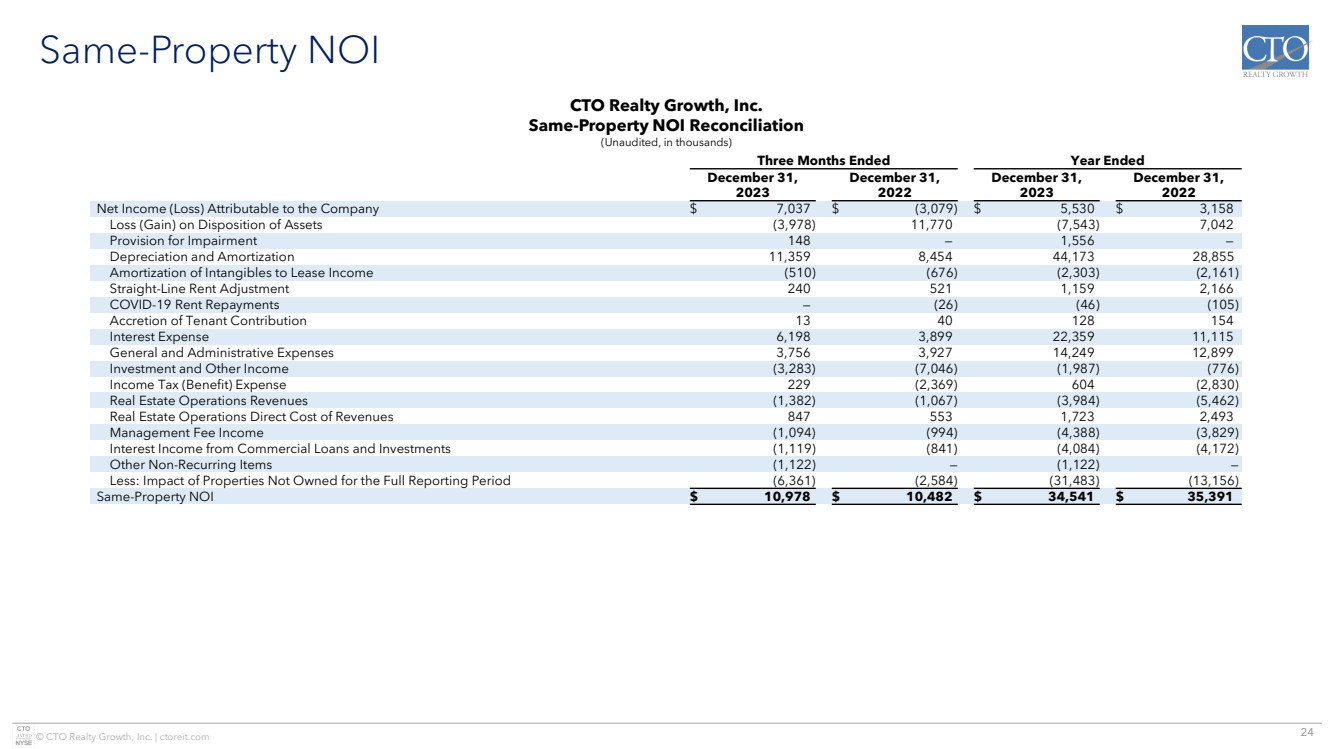Image resolution: width=1333 pixels, height=749 pixels.
Task: Click the Straight-Line Rent Adjustment label
Action: tap(199, 289)
